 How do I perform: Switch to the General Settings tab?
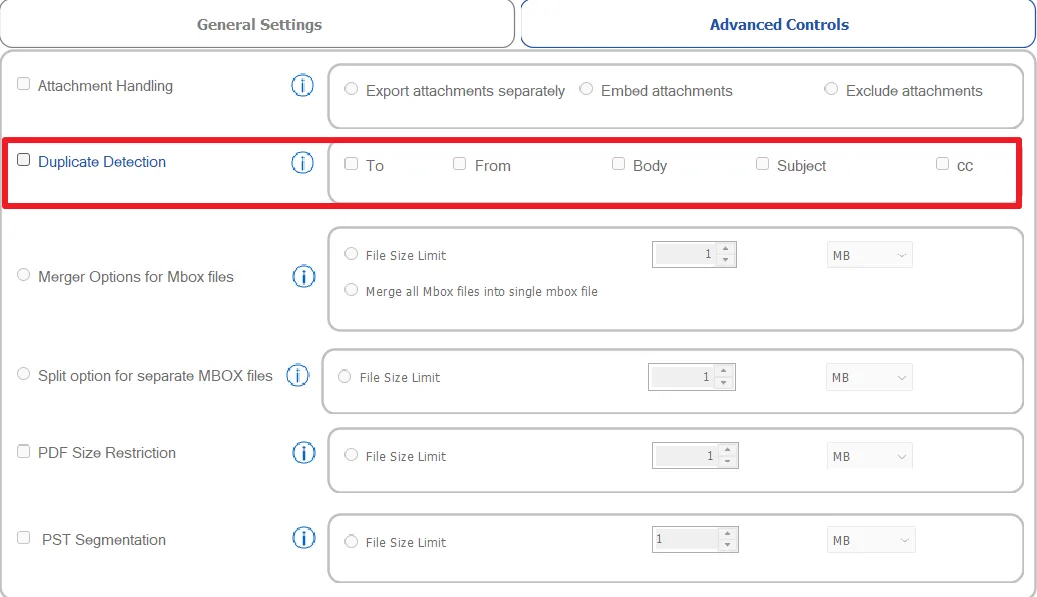pos(258,24)
